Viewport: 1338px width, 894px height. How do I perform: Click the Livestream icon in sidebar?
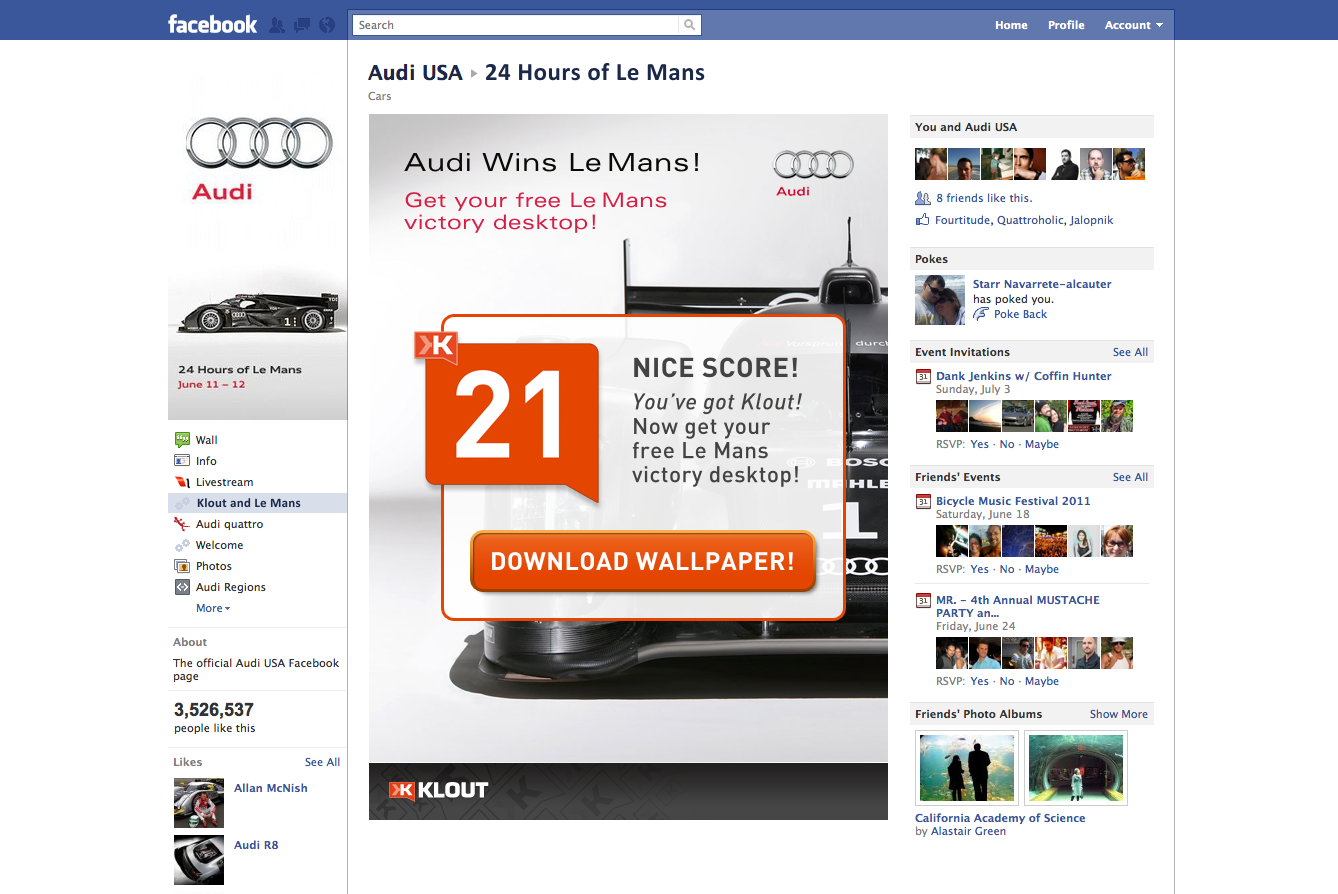click(x=182, y=482)
